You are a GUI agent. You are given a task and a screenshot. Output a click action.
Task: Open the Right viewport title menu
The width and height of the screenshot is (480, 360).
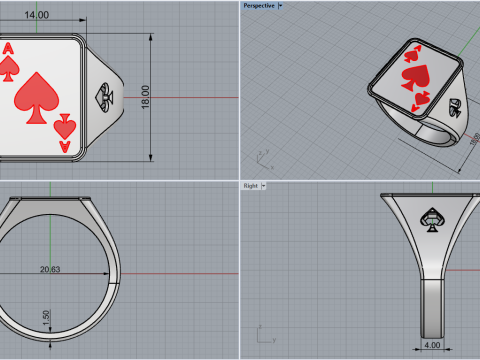pyautogui.click(x=250, y=186)
